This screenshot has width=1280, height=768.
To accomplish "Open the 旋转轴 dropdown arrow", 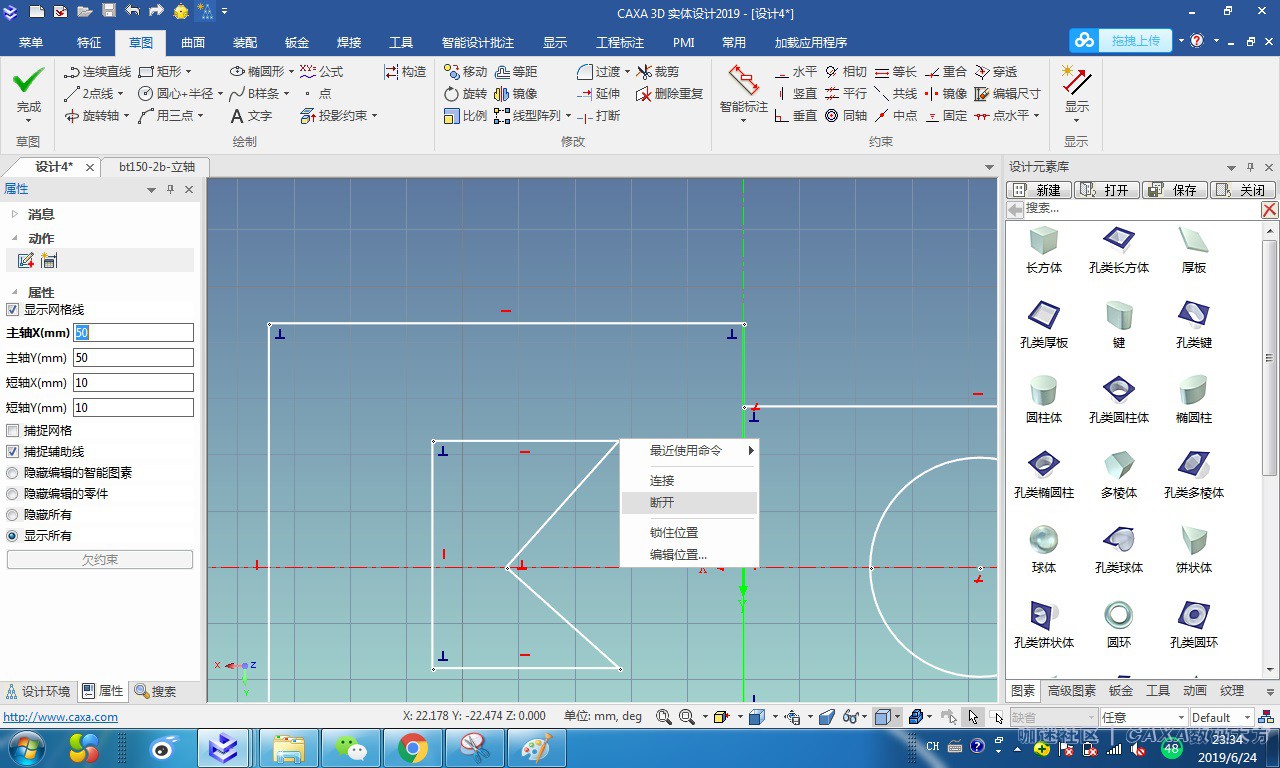I will pos(127,116).
